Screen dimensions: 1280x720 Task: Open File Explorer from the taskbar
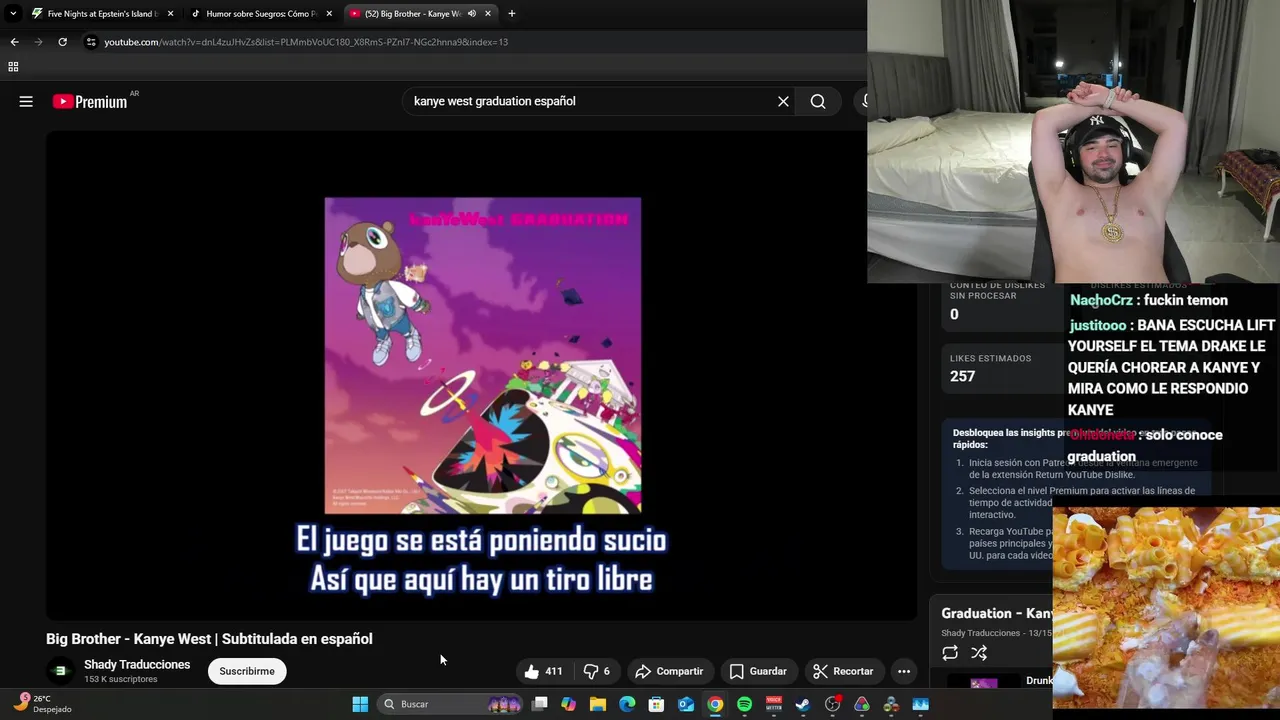598,704
